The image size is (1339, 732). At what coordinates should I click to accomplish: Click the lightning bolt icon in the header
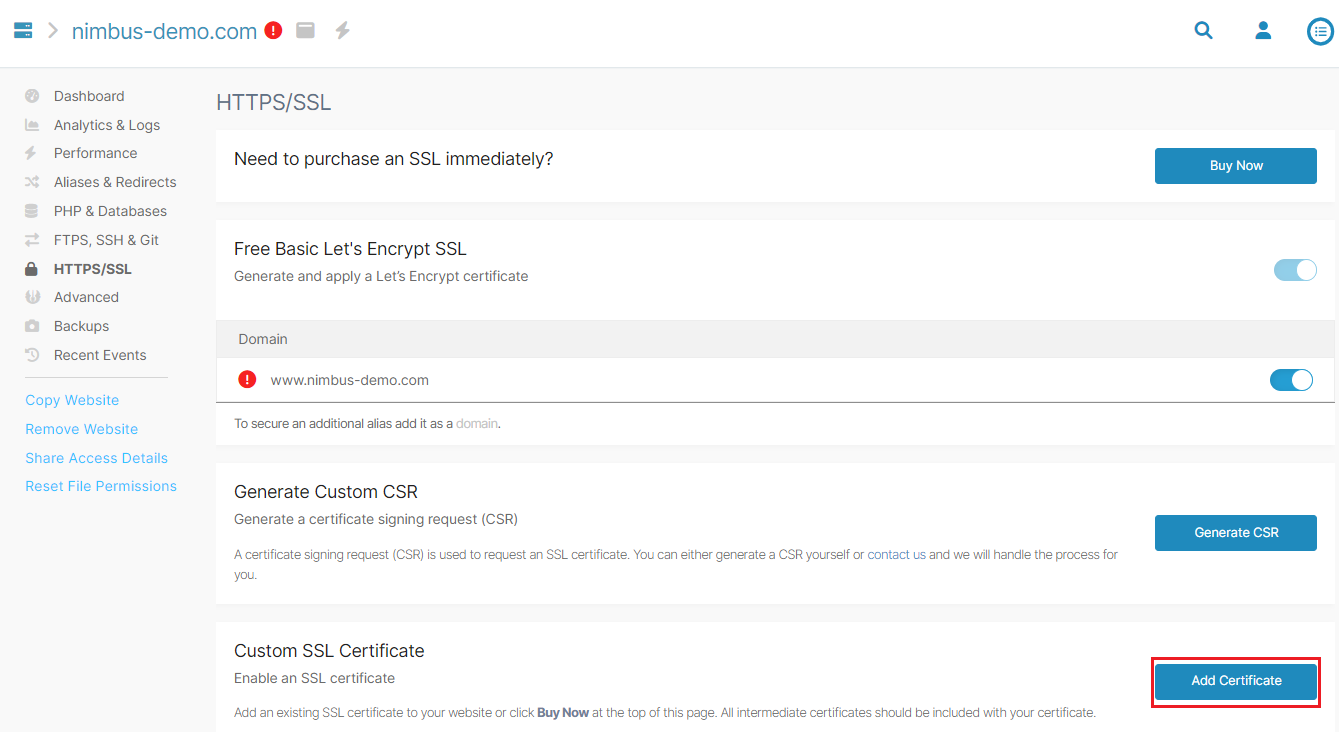(342, 31)
